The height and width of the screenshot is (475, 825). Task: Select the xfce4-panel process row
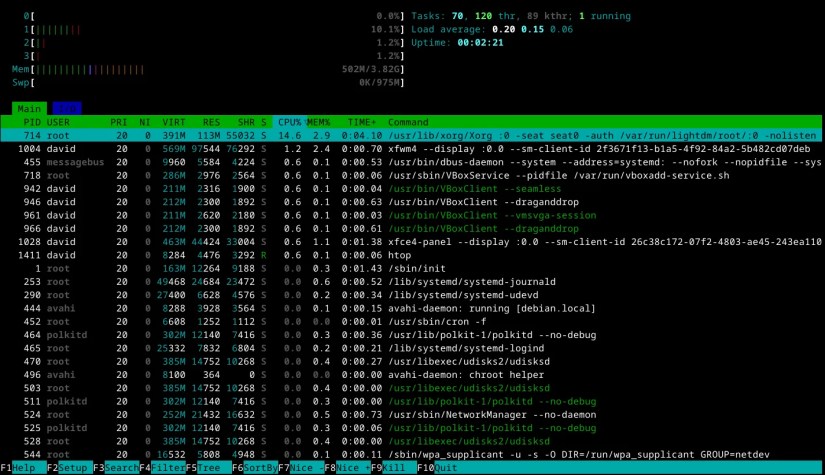[x=411, y=242]
